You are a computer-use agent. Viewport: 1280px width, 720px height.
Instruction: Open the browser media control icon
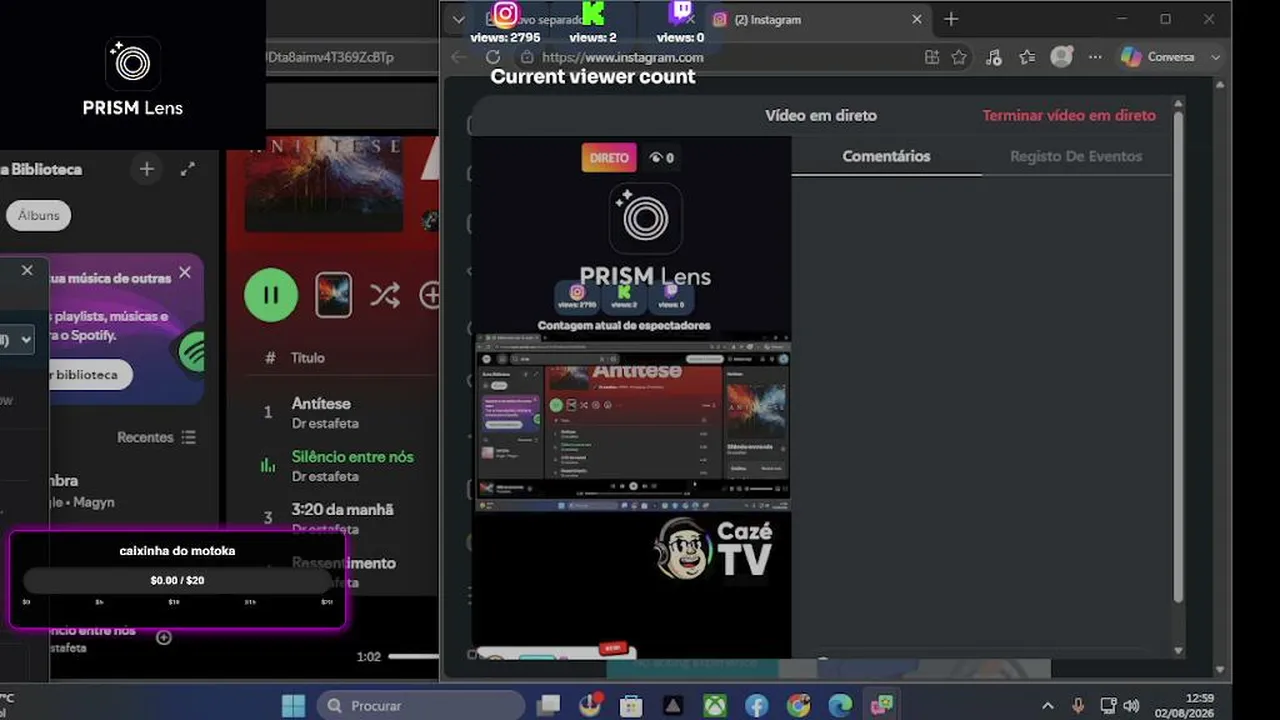[993, 57]
